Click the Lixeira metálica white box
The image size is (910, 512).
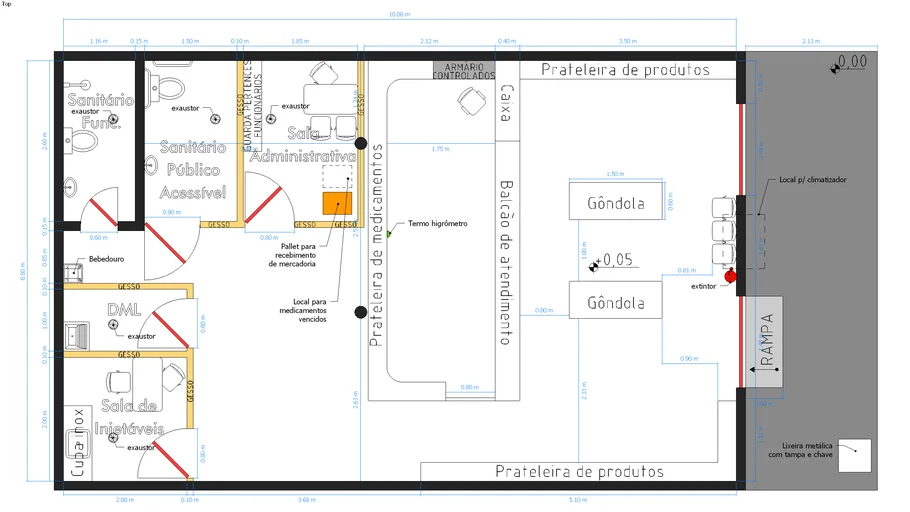click(x=855, y=455)
